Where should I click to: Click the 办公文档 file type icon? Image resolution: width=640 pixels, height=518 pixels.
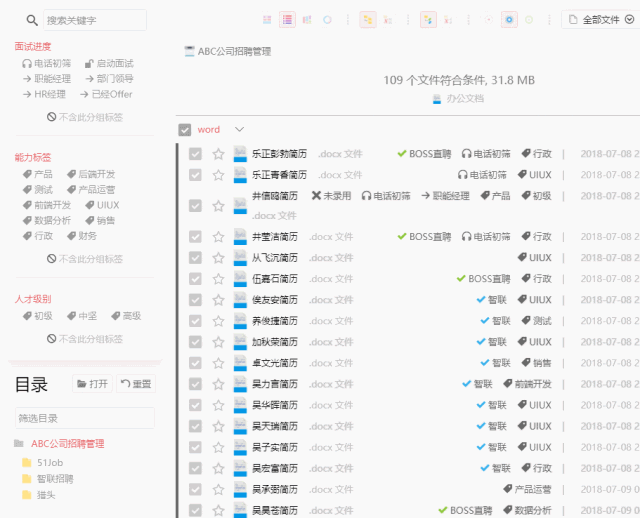(x=437, y=99)
